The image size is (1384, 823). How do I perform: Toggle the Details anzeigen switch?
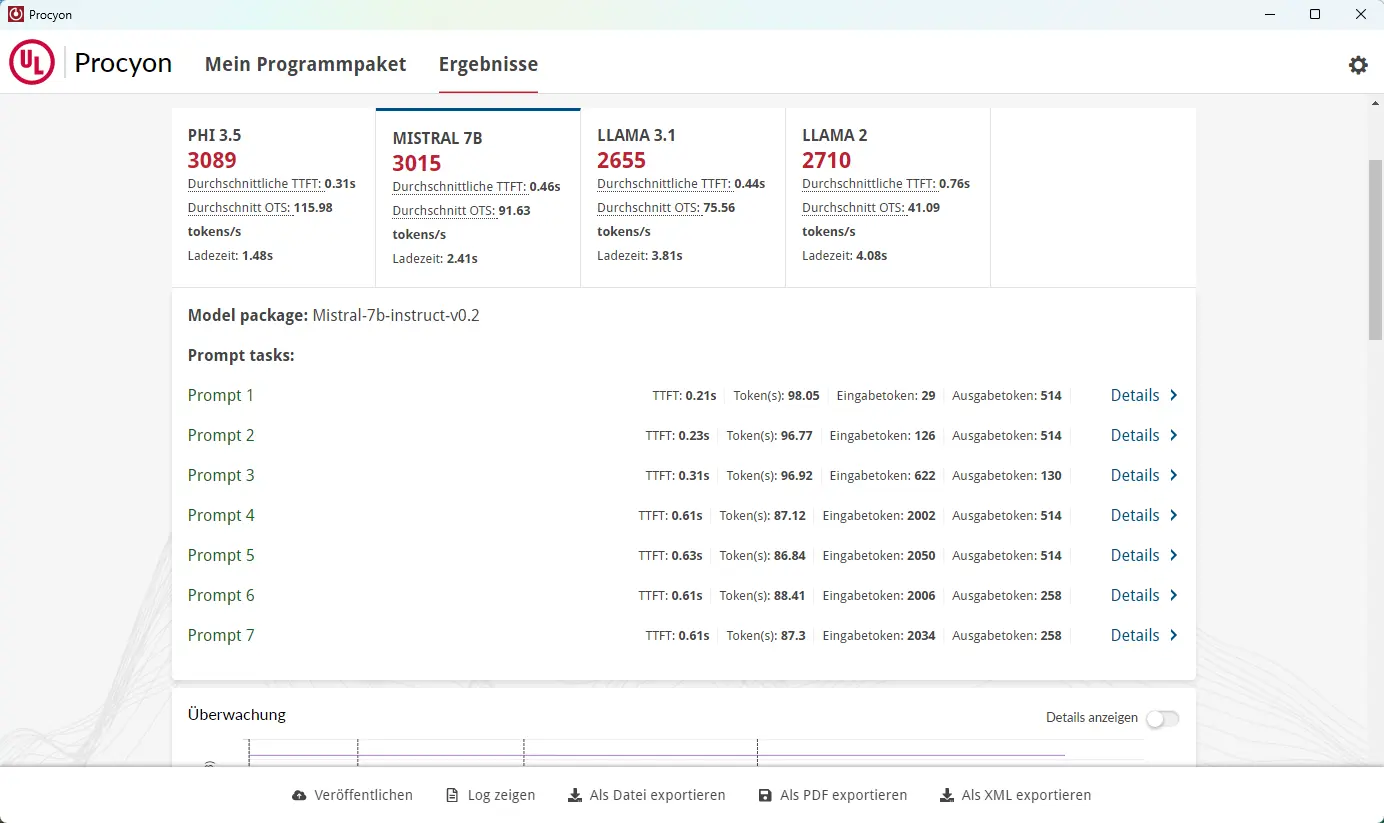(1162, 719)
